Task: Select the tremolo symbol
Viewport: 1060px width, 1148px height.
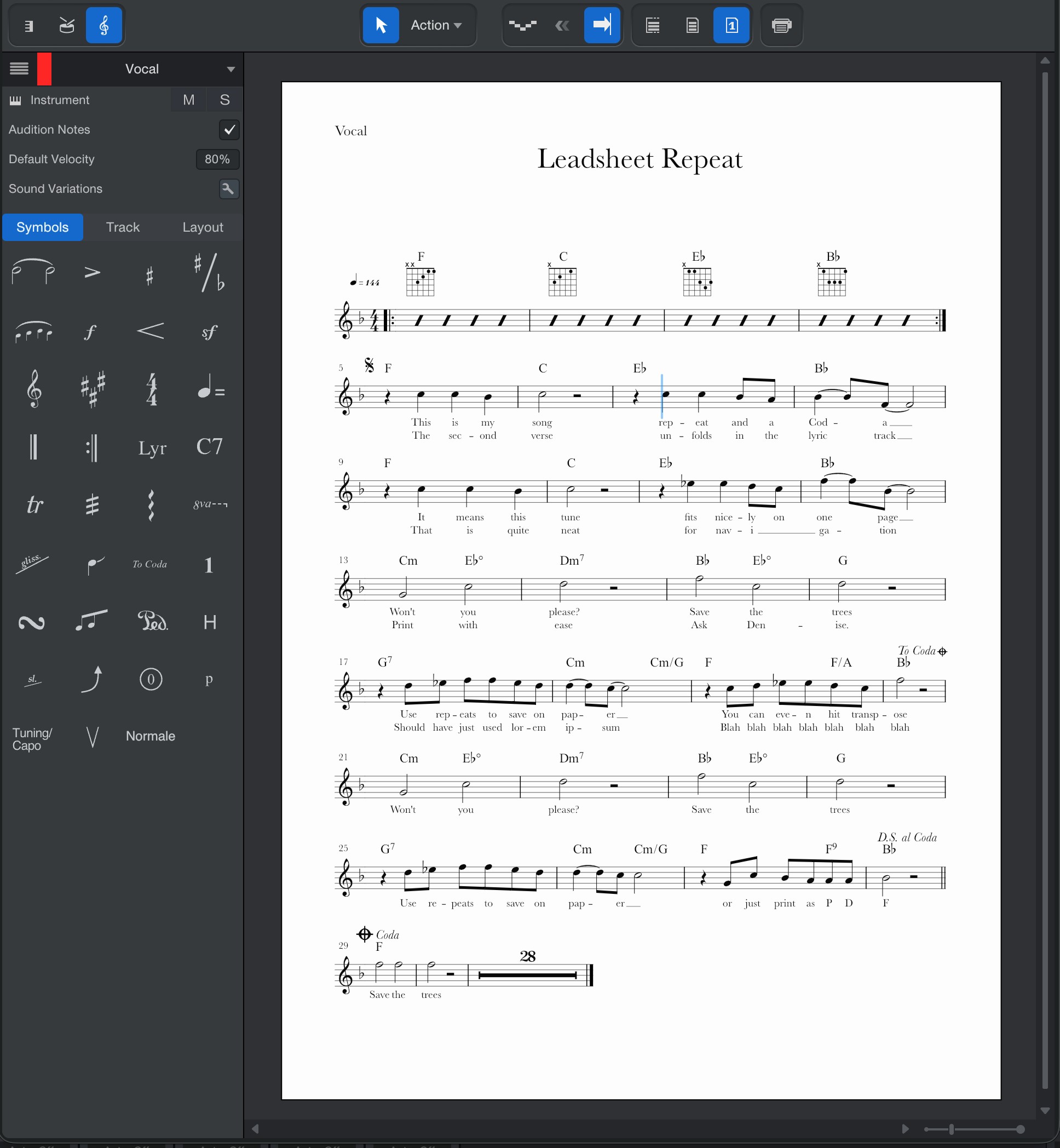Action: pos(93,505)
